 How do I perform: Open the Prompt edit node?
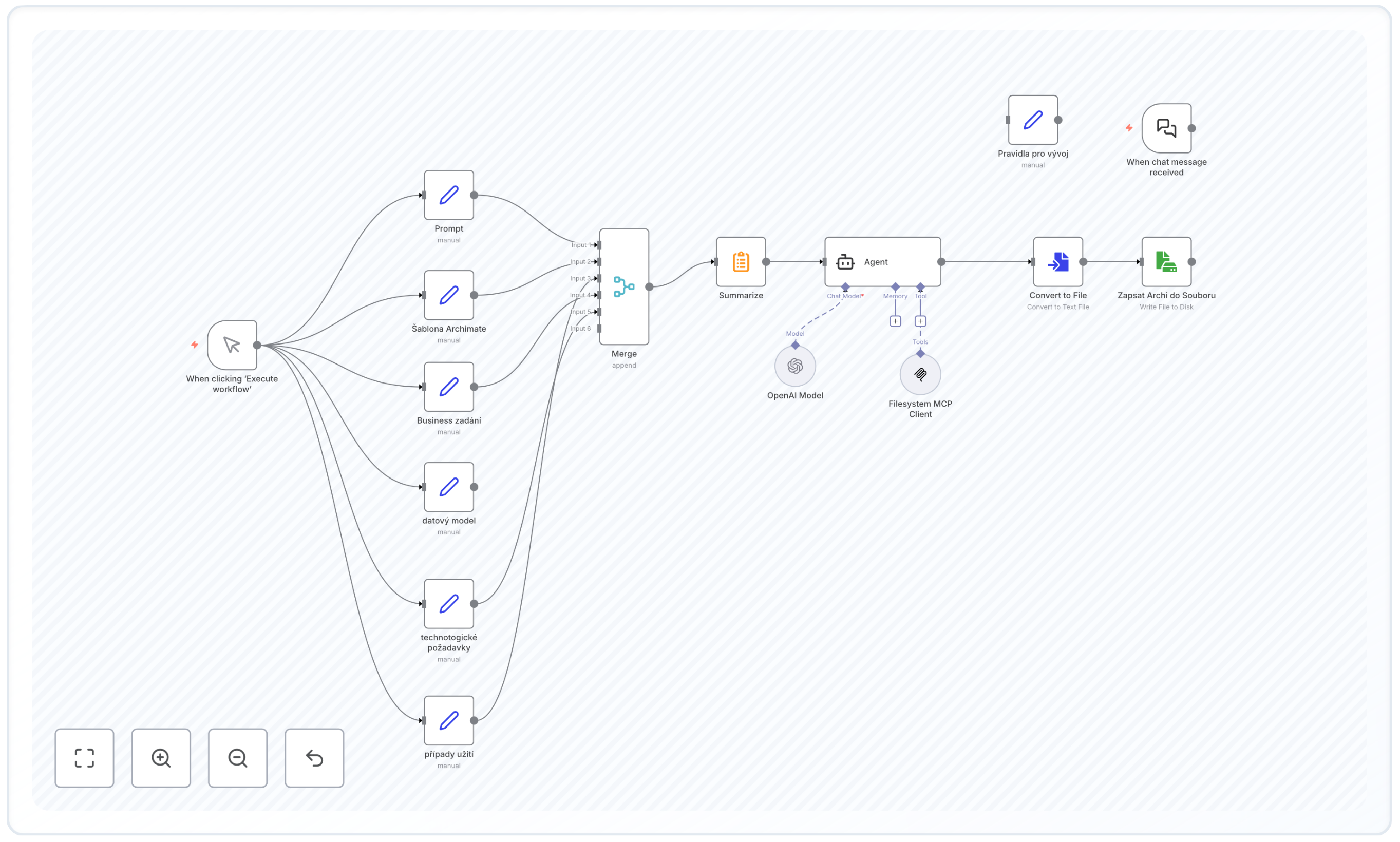point(448,195)
